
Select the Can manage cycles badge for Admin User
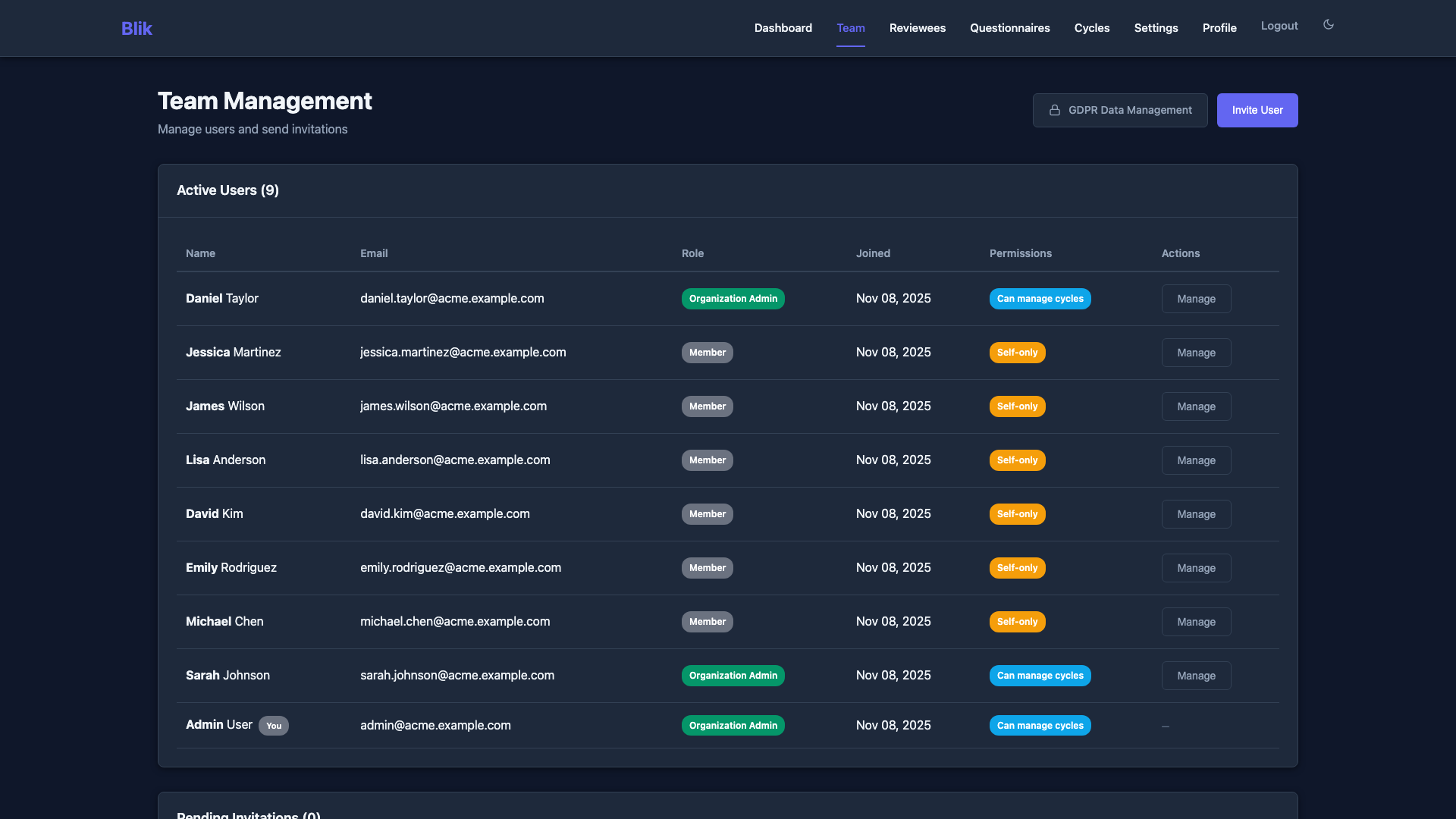[x=1040, y=725]
